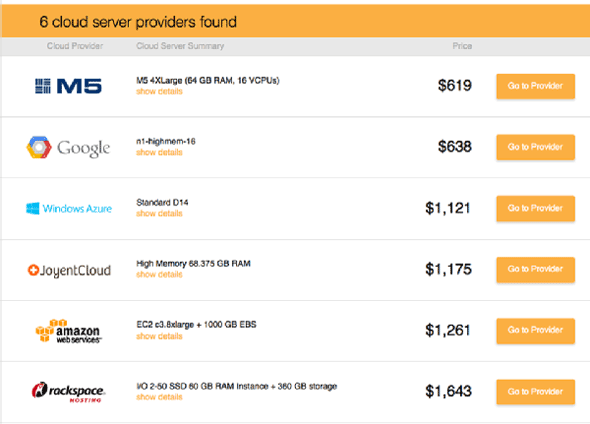The image size is (590, 424).
Task: Click the n1-highmem-16 summary text
Action: [166, 141]
